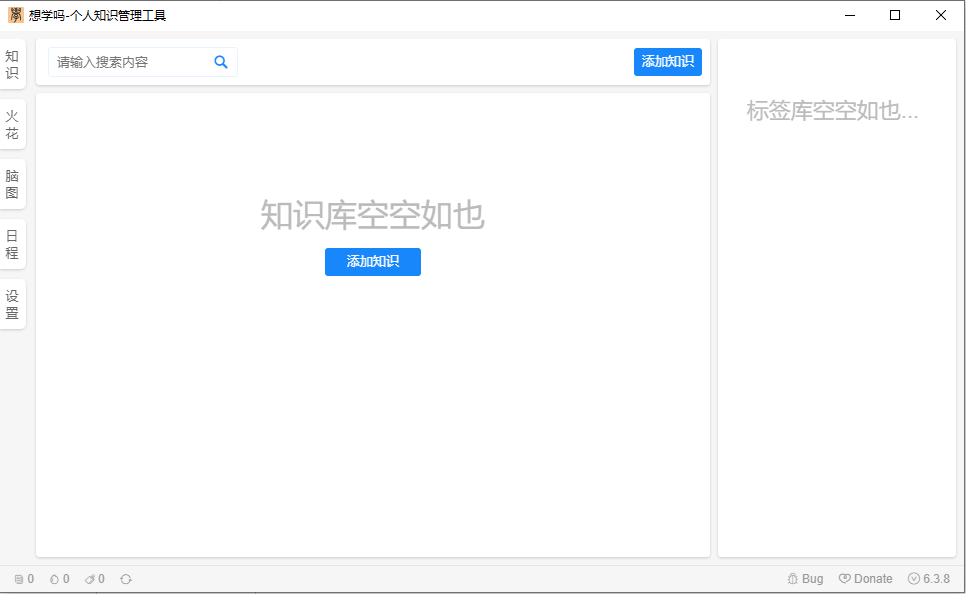Image resolution: width=966 pixels, height=594 pixels.
Task: Open the 设置 settings tab
Action: tap(12, 304)
